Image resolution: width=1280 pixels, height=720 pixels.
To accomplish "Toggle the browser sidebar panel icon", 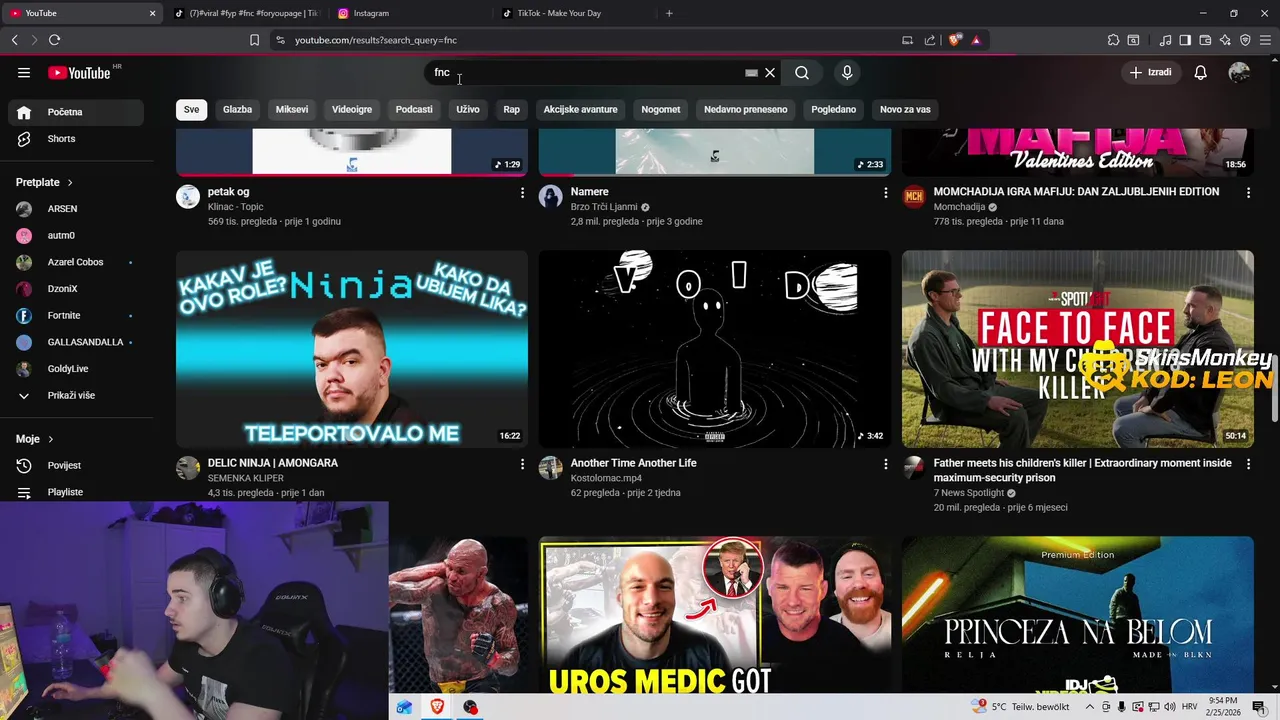I will (x=1185, y=40).
